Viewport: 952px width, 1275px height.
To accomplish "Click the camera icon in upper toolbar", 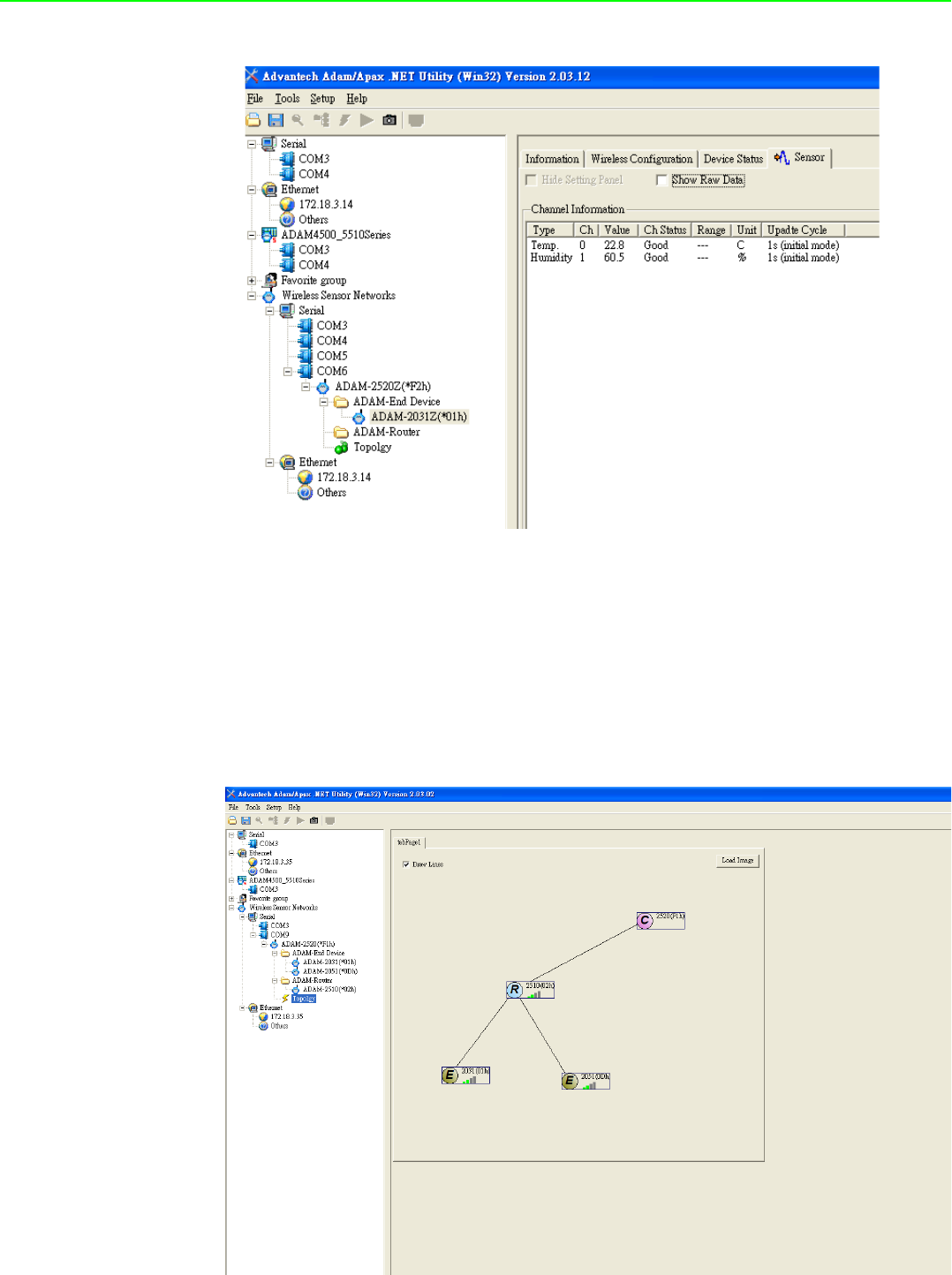I will (x=389, y=120).
